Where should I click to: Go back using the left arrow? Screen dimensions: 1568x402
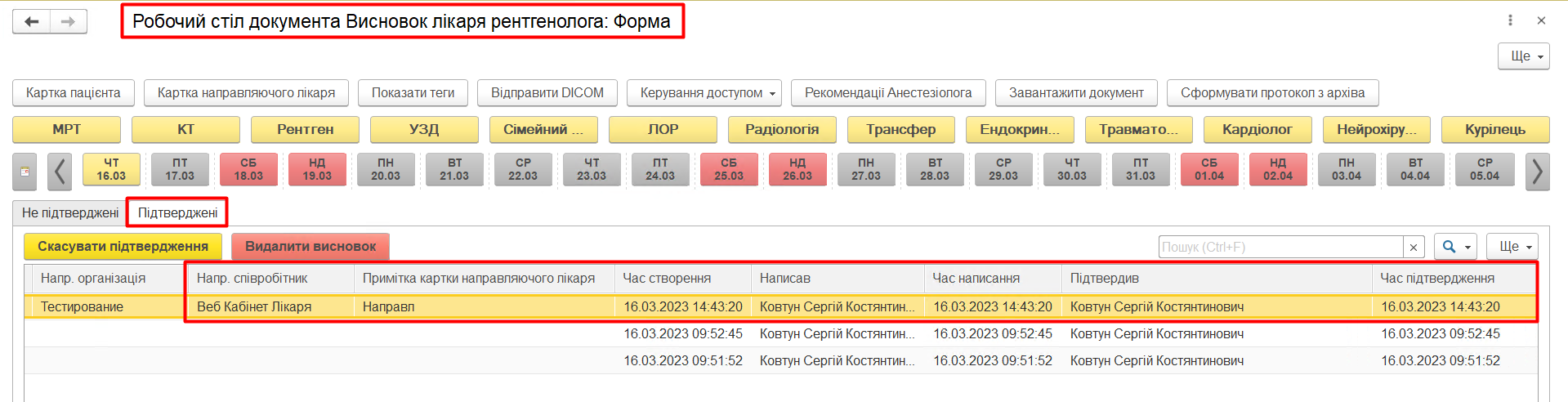click(x=32, y=21)
